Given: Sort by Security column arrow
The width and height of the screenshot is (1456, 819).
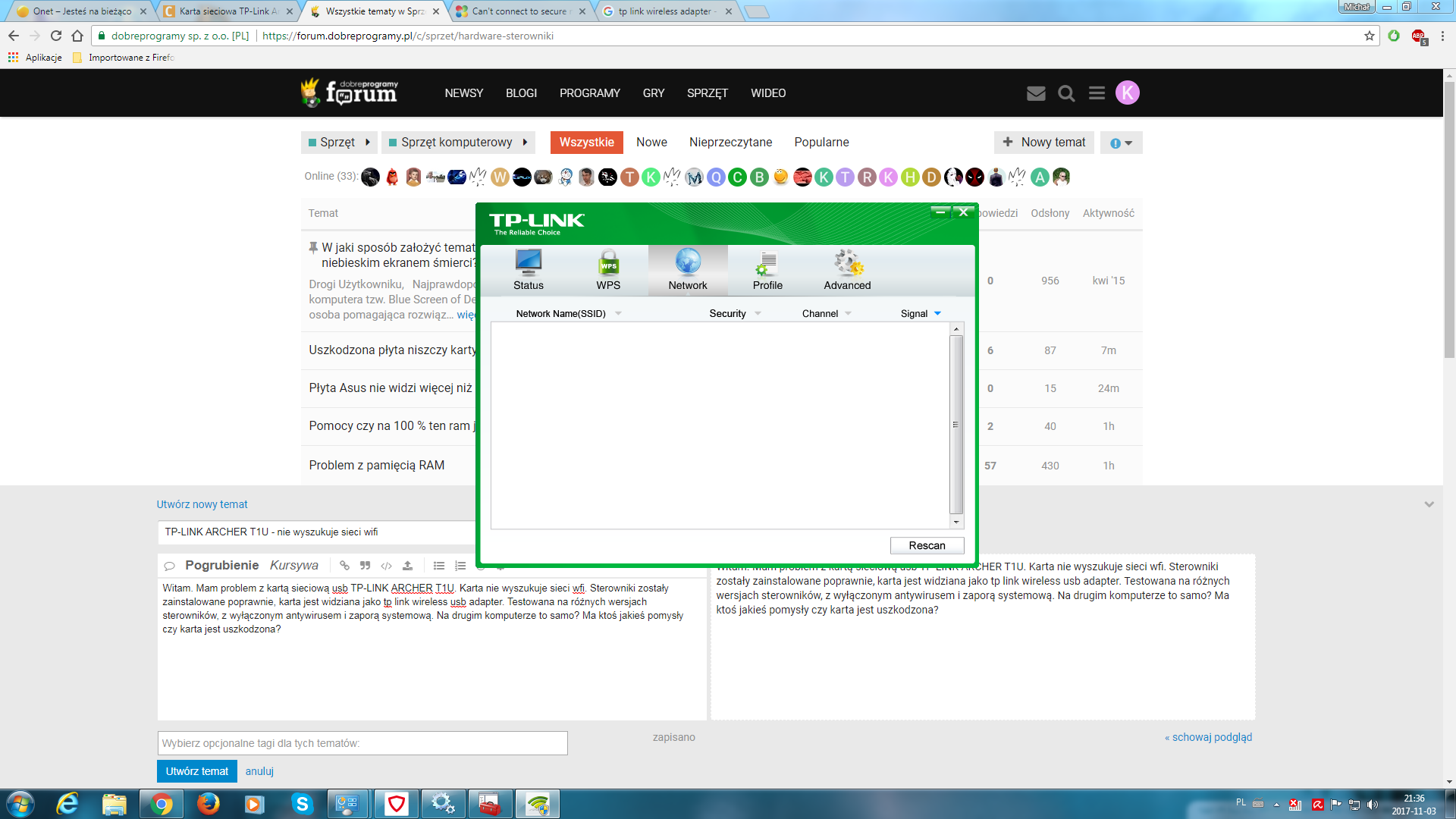Looking at the screenshot, I should point(758,313).
